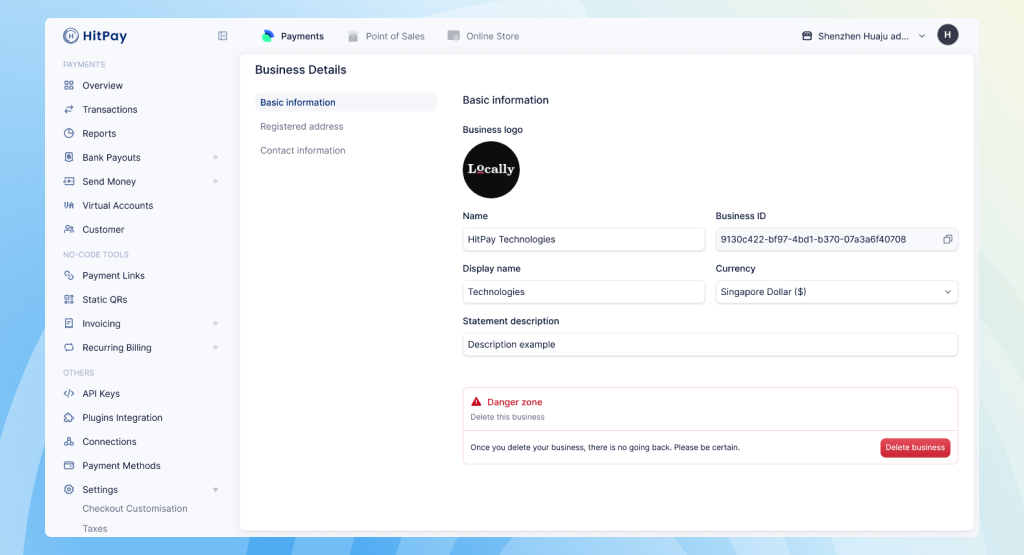Image resolution: width=1024 pixels, height=555 pixels.
Task: Click the Settings gear icon
Action: pyautogui.click(x=69, y=490)
